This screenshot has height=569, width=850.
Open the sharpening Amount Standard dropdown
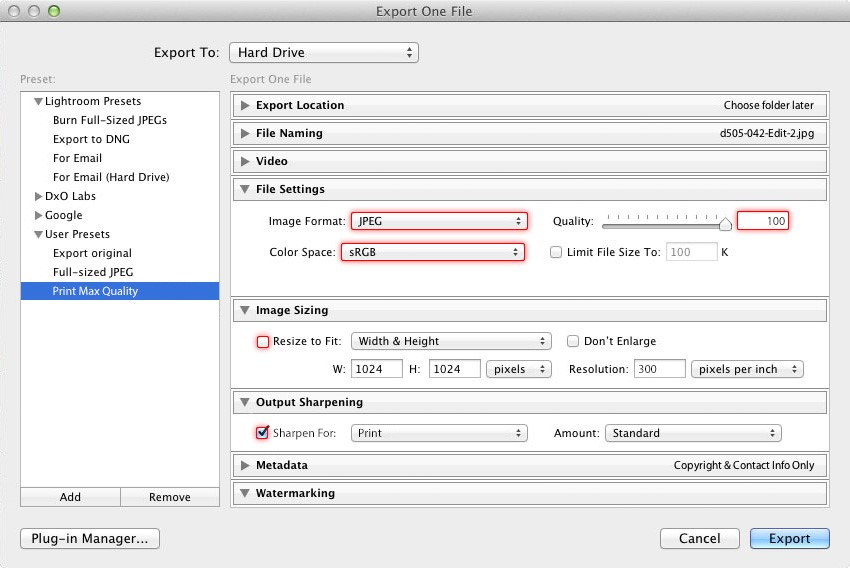pos(693,433)
